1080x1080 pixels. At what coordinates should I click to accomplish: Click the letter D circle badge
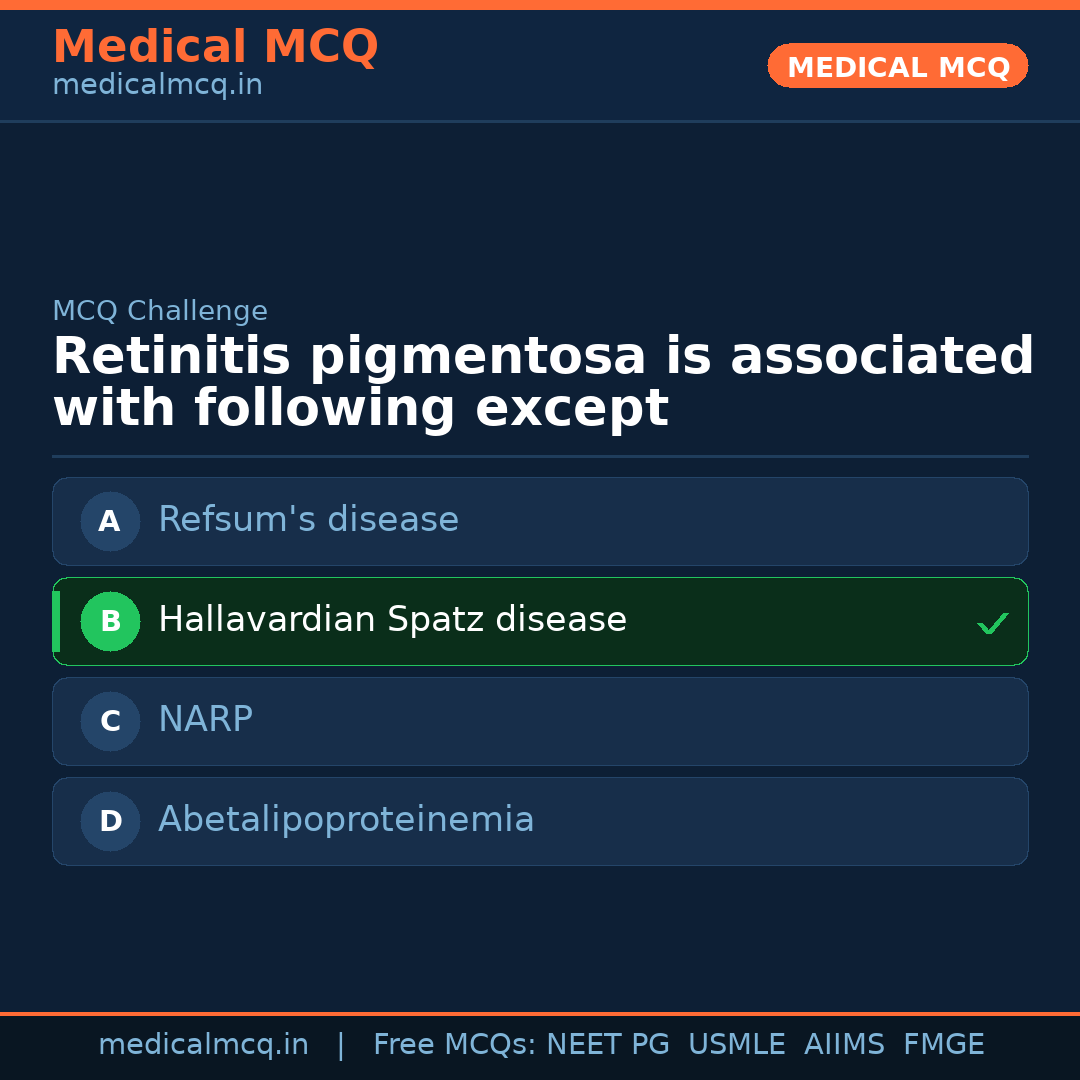[x=110, y=821]
